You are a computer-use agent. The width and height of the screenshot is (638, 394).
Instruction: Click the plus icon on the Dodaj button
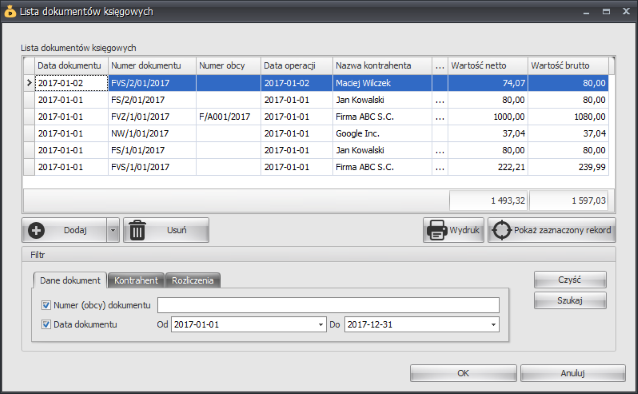[36, 230]
